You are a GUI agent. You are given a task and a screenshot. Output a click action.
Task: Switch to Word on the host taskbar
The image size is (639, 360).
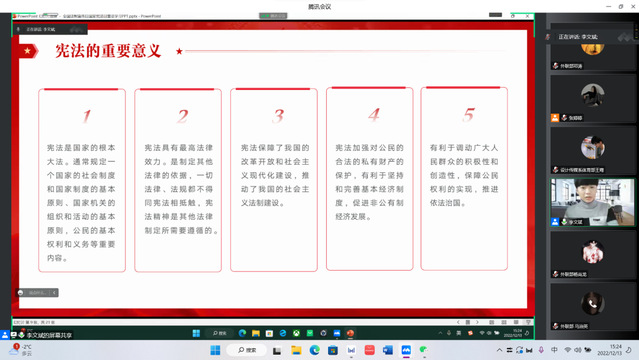388,350
